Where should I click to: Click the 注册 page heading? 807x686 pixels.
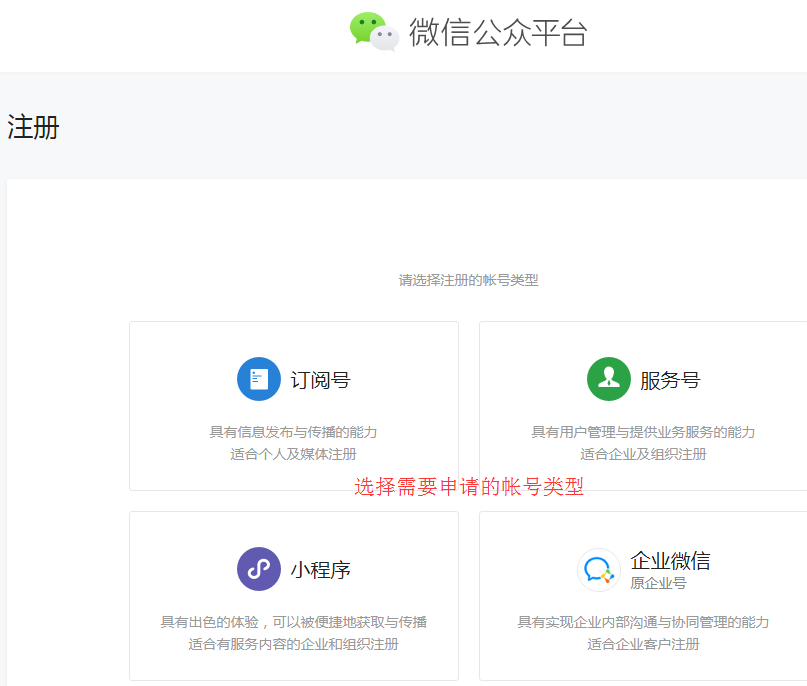tap(33, 127)
